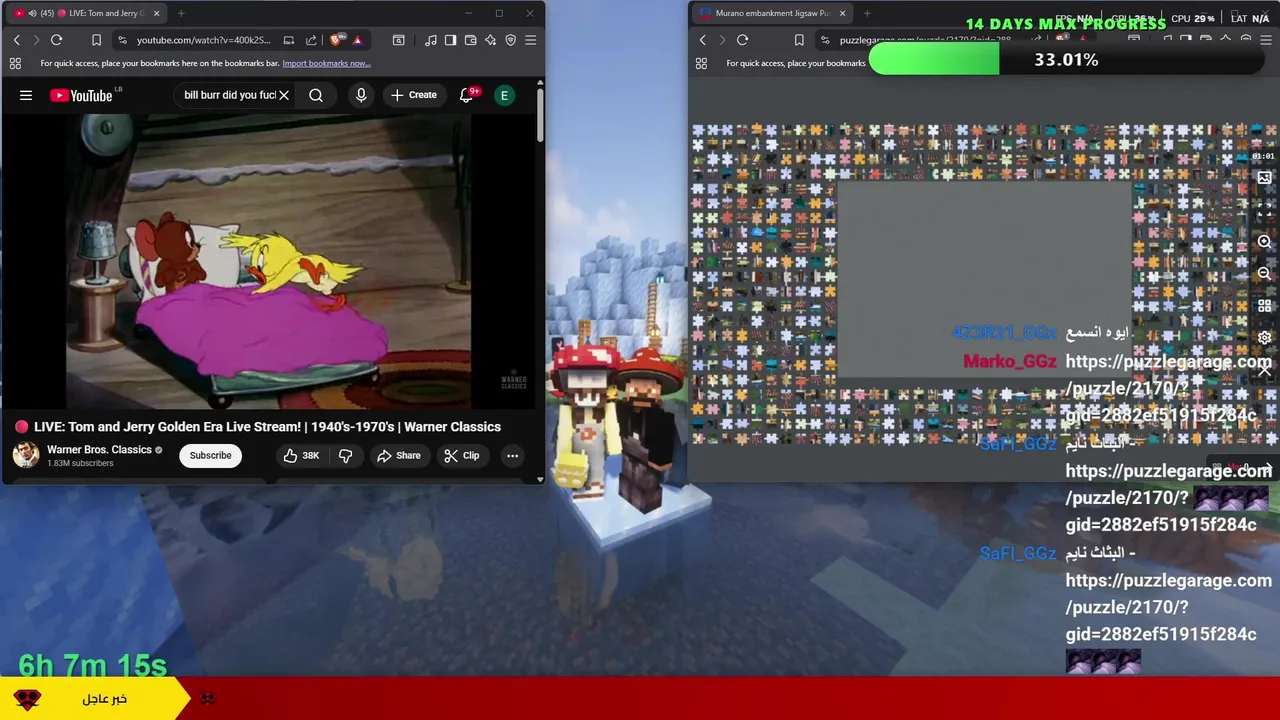Mute the YouTube tab via speaker icon
Image resolution: width=1280 pixels, height=720 pixels.
point(33,13)
